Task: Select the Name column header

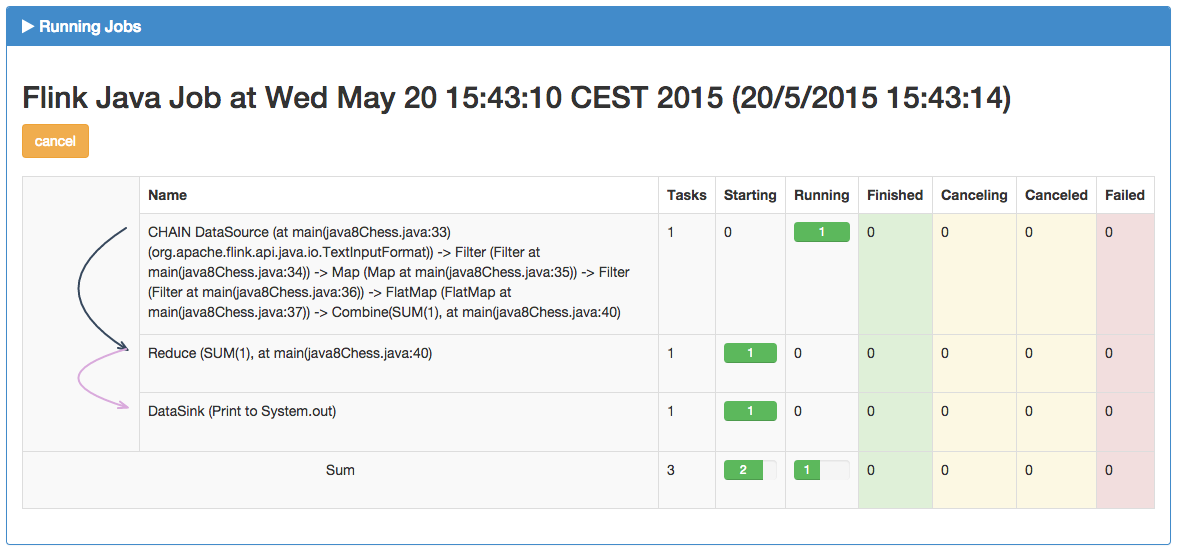Action: point(168,195)
